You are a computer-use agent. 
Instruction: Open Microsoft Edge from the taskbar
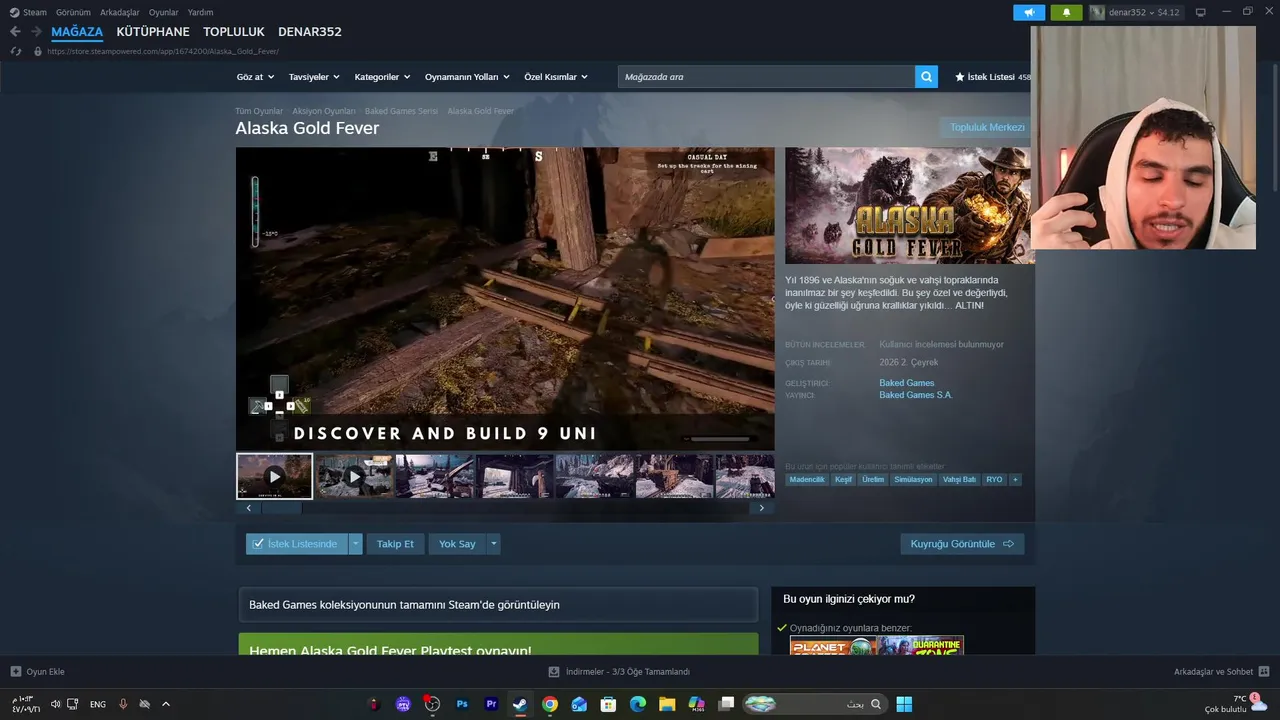coord(638,704)
